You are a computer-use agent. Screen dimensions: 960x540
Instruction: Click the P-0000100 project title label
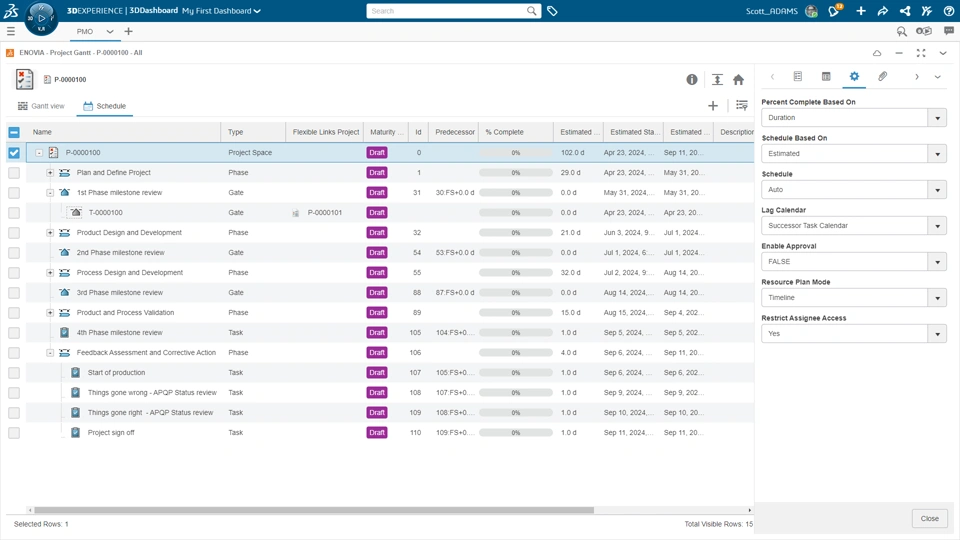(70, 80)
